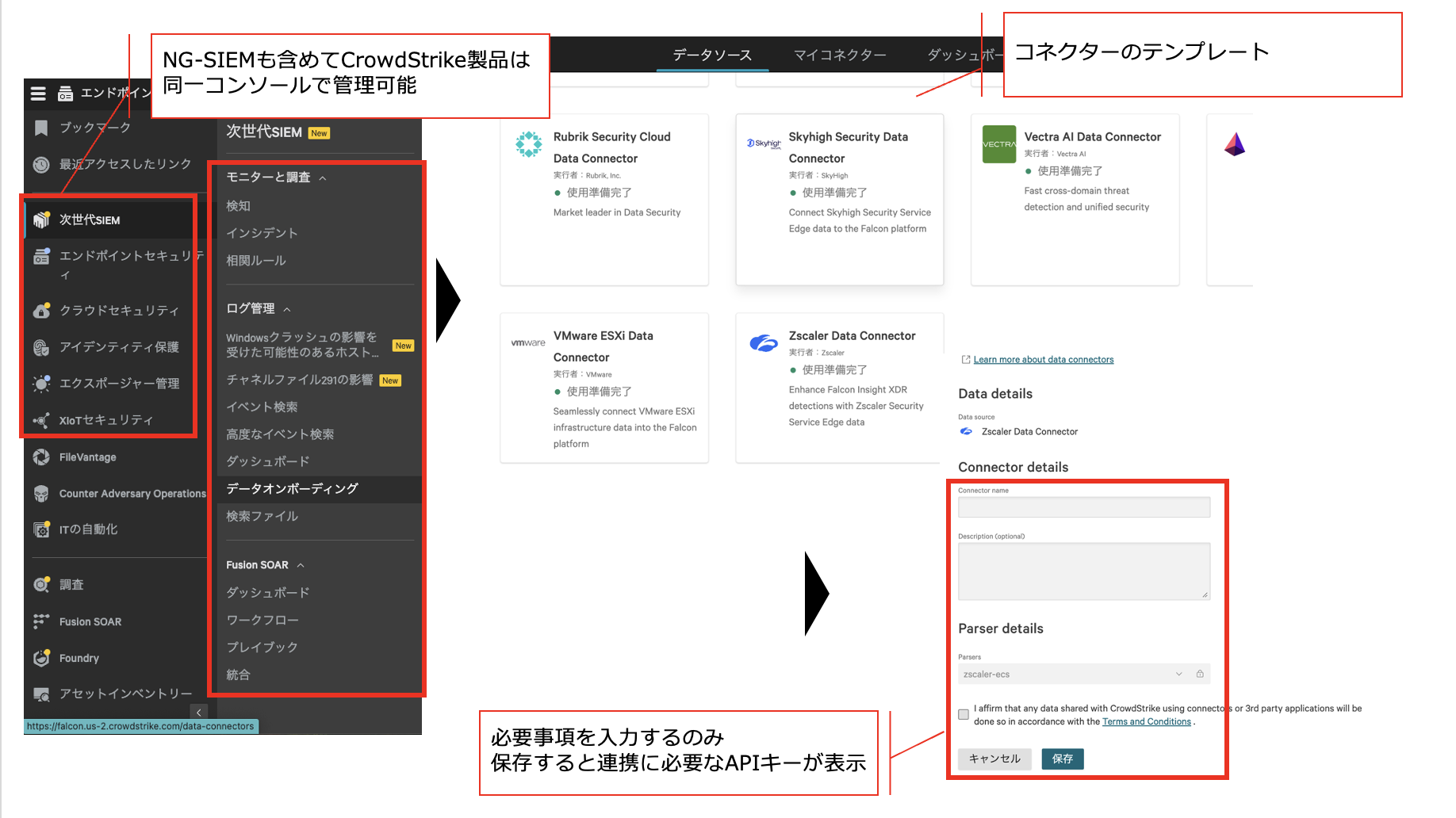Open 検知 in the monitor menu

click(238, 205)
